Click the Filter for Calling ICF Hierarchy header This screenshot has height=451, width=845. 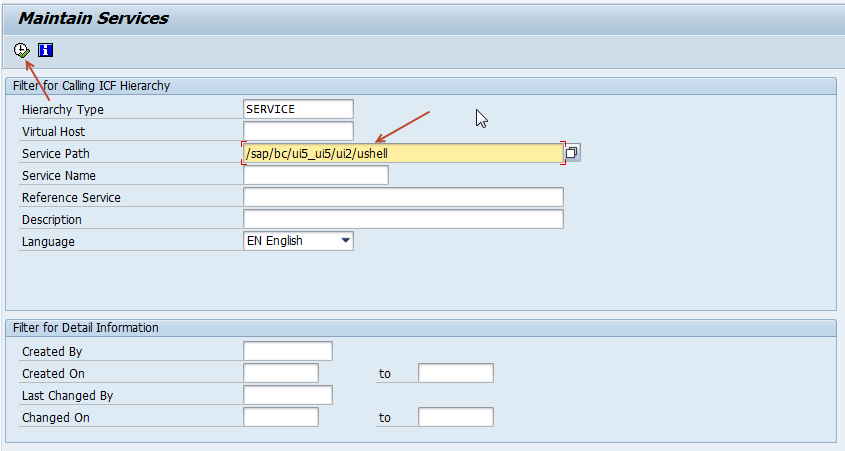92,86
